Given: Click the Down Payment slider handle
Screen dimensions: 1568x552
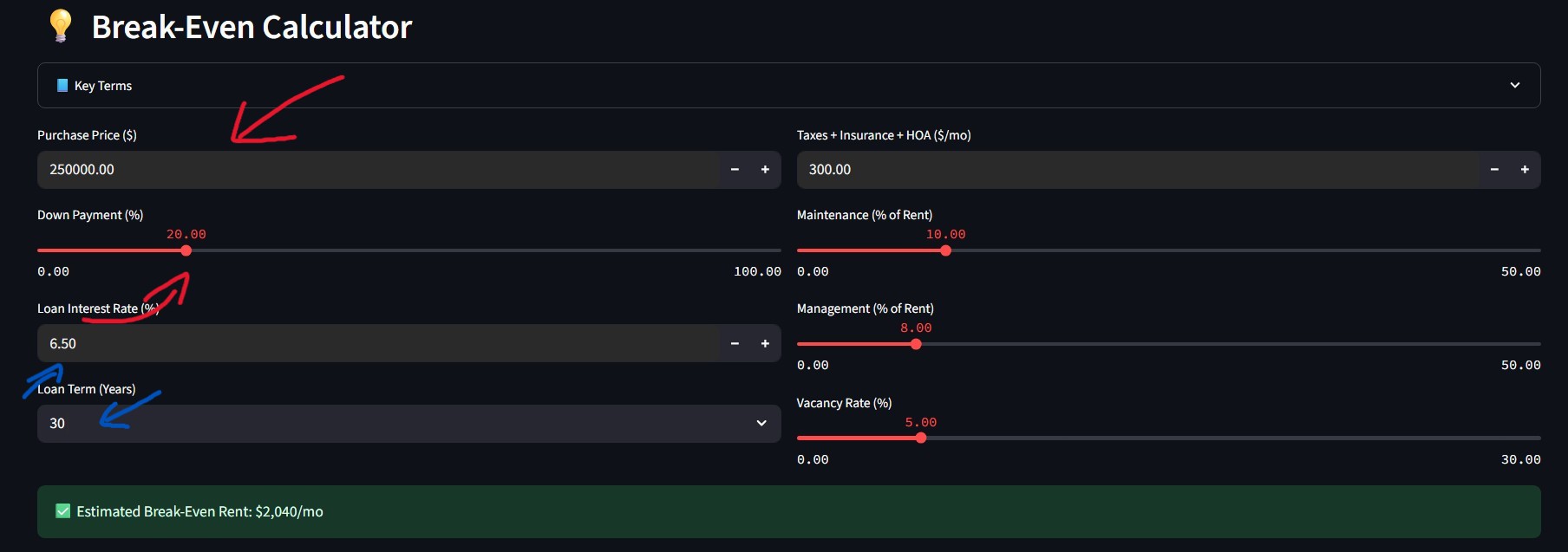Looking at the screenshot, I should coord(186,250).
